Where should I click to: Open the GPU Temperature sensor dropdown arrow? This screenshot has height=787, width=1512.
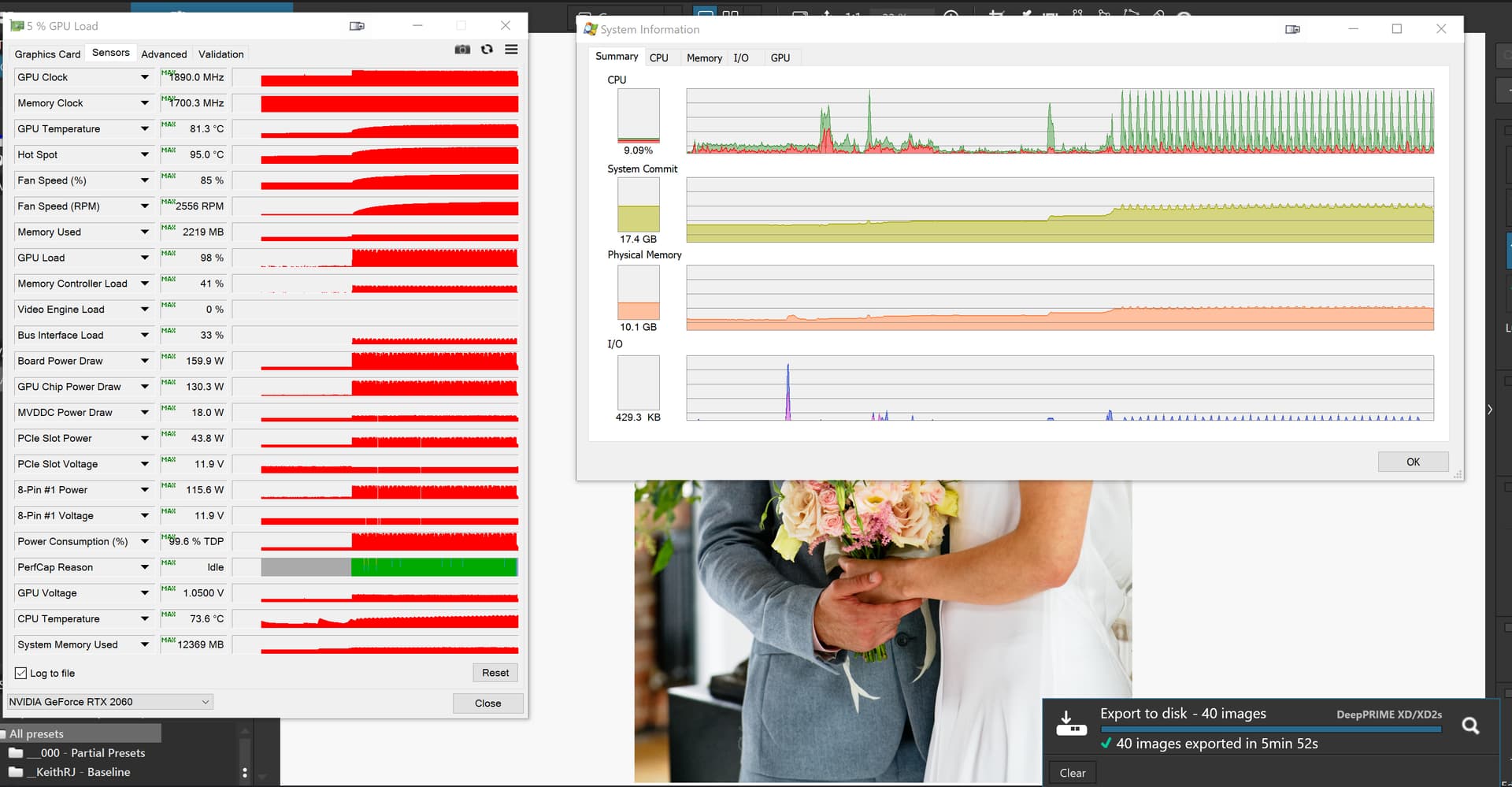[x=145, y=128]
